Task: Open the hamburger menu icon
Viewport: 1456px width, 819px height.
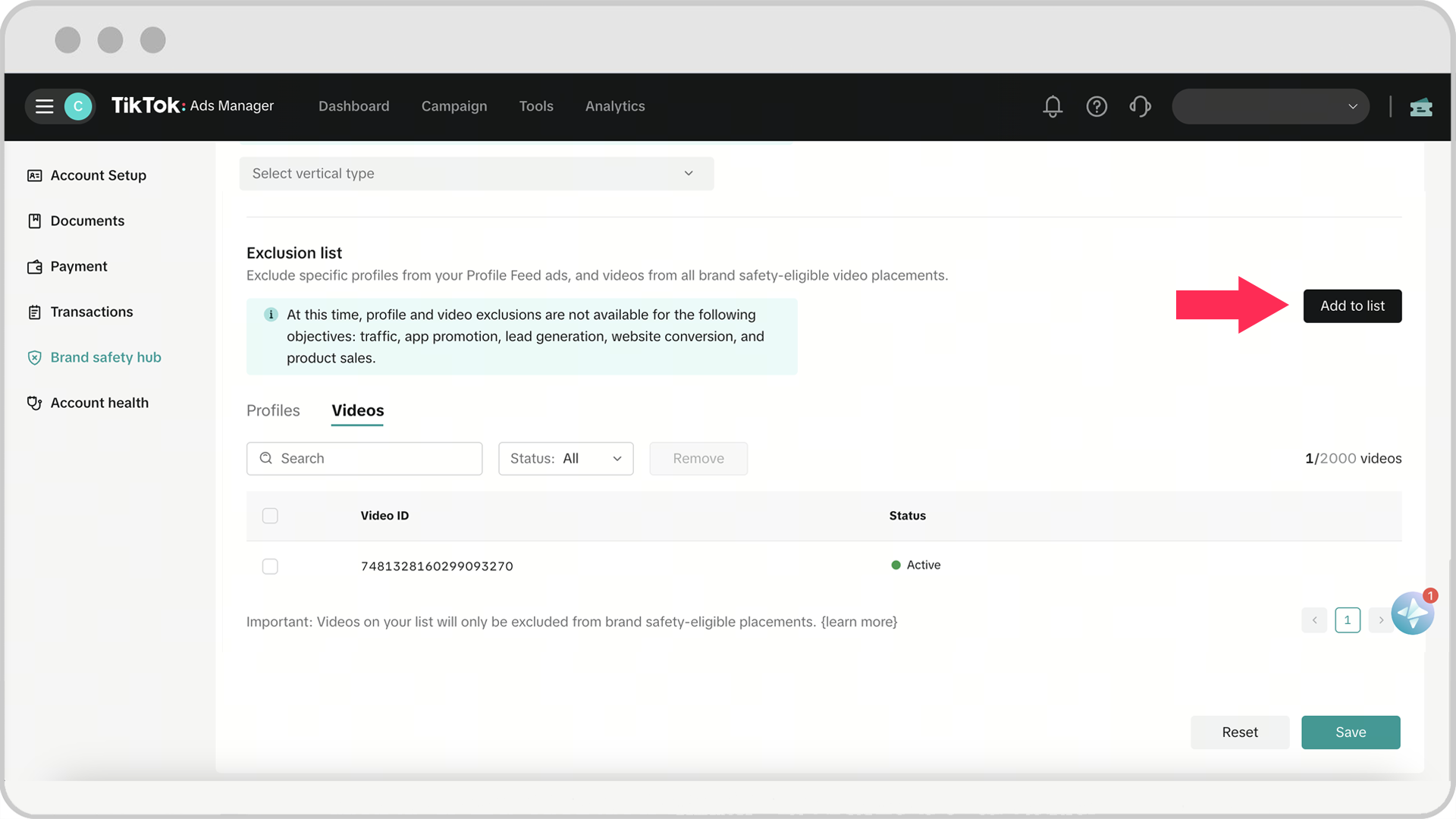Action: pyautogui.click(x=45, y=106)
